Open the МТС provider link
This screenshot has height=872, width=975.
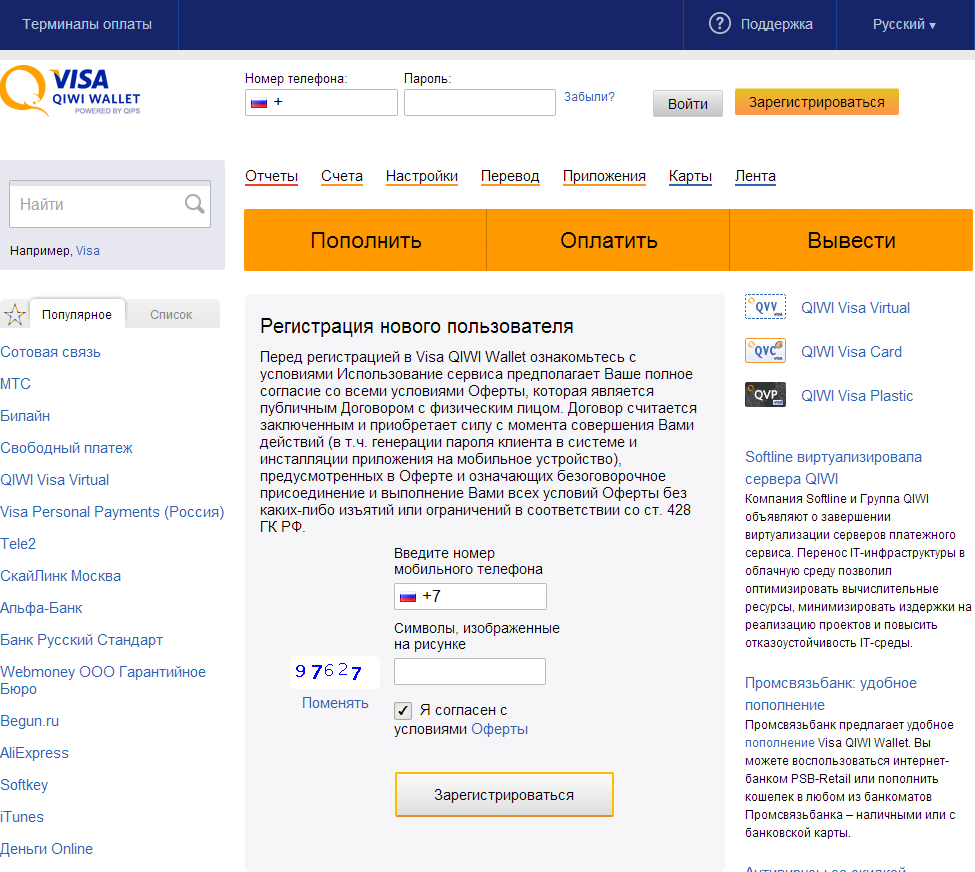[x=16, y=384]
